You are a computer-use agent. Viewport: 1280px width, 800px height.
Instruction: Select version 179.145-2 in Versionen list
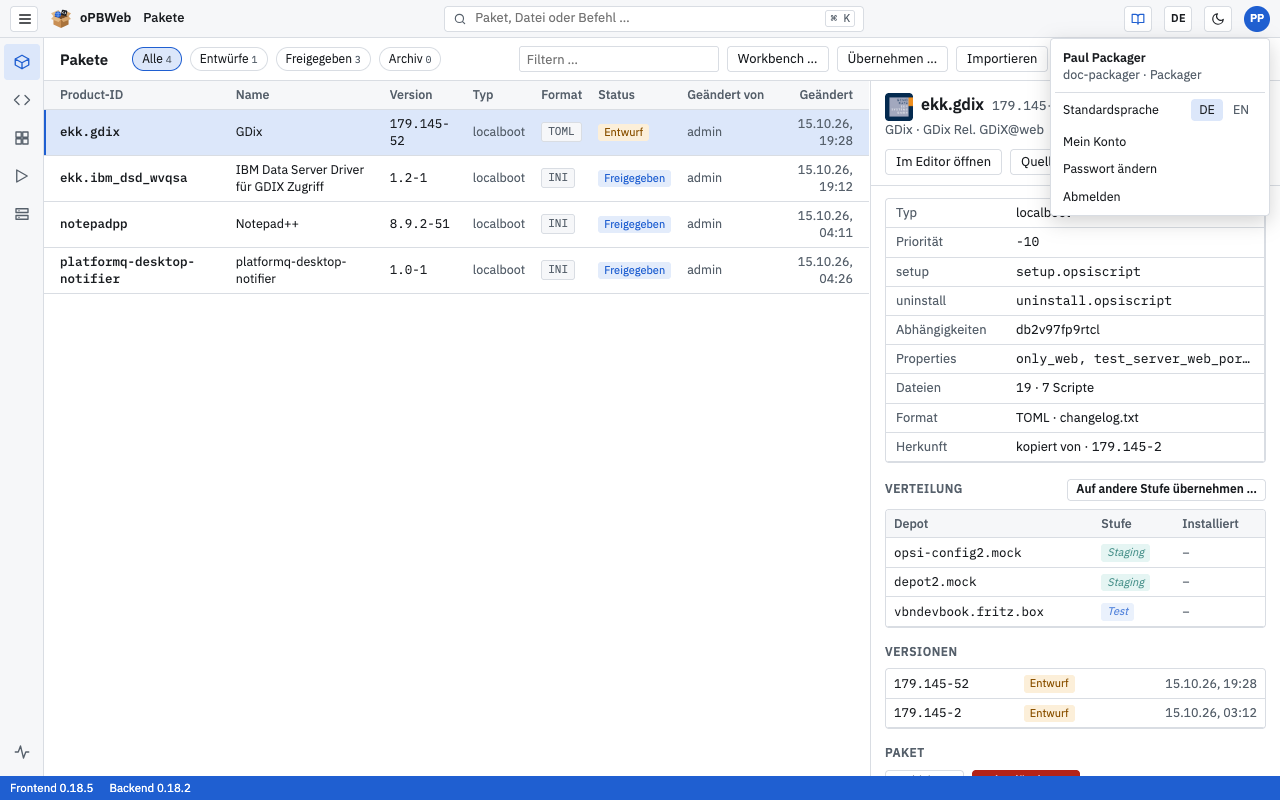1075,713
